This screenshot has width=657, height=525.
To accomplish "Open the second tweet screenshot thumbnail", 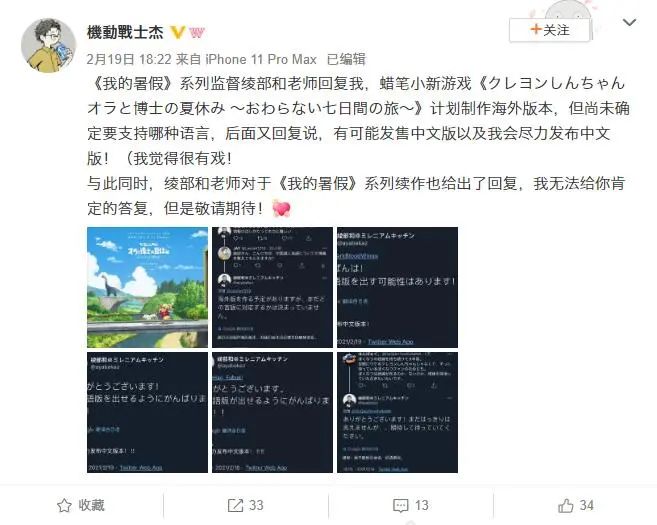I will pos(272,287).
